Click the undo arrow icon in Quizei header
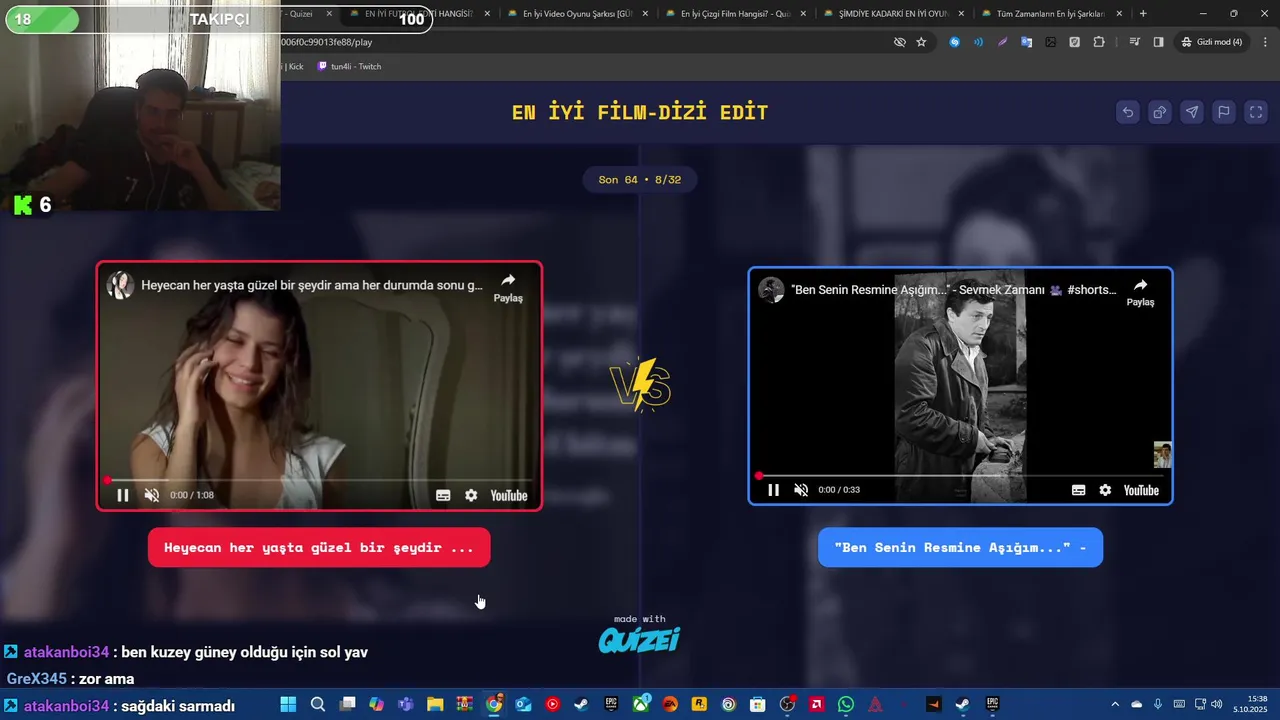Image resolution: width=1280 pixels, height=720 pixels. [x=1128, y=112]
